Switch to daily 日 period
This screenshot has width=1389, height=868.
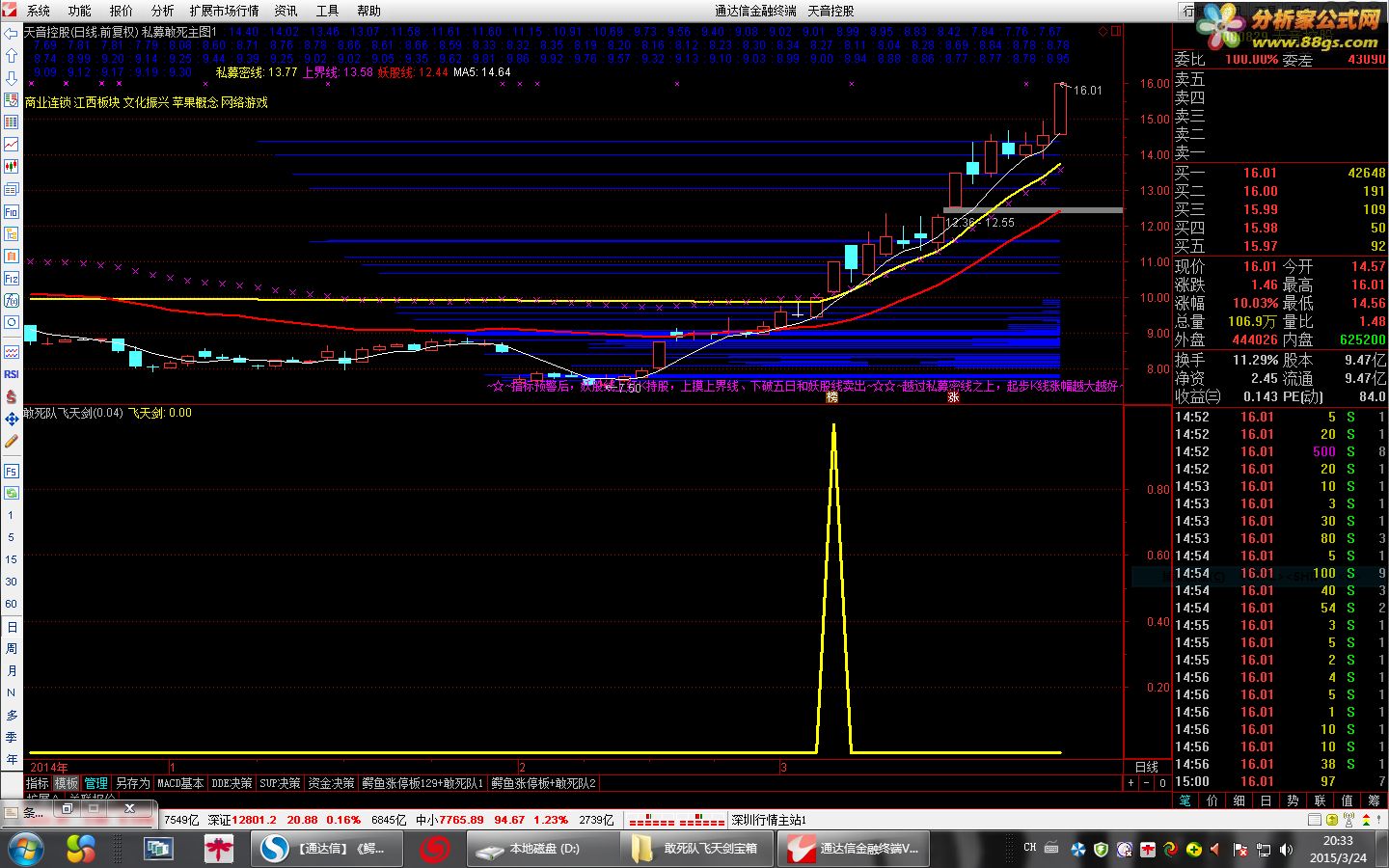[12, 627]
